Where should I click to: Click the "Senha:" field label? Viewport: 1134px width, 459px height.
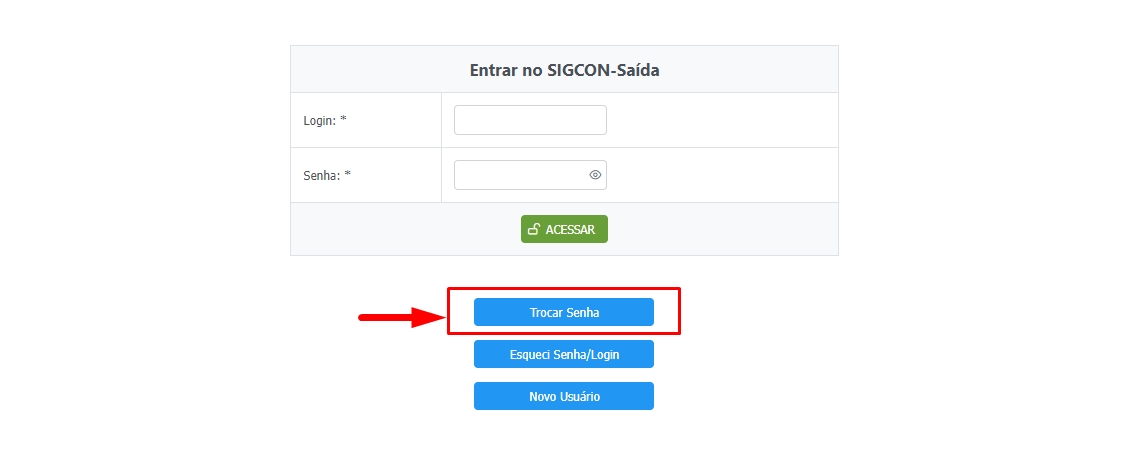tap(321, 175)
